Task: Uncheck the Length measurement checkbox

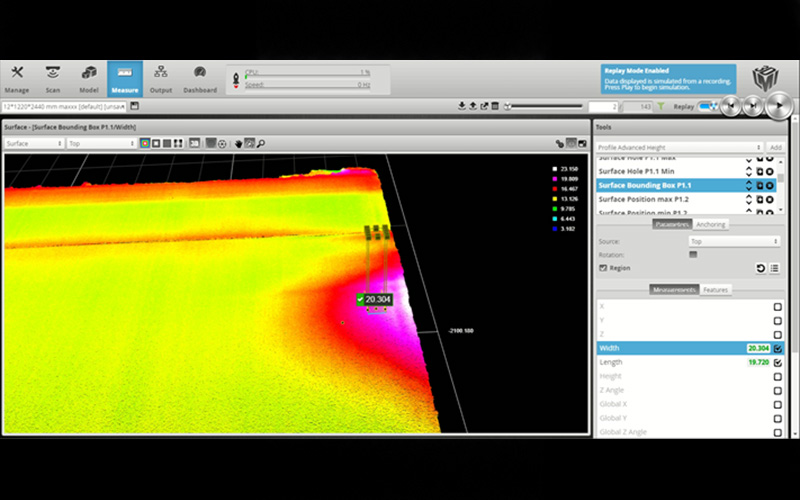Action: click(777, 362)
